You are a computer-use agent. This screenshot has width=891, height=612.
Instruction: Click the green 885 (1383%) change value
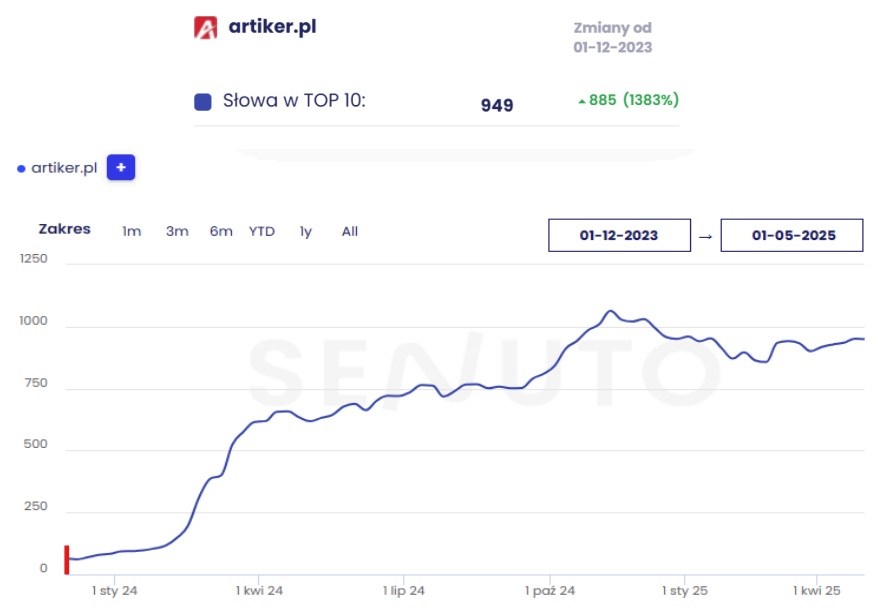628,100
